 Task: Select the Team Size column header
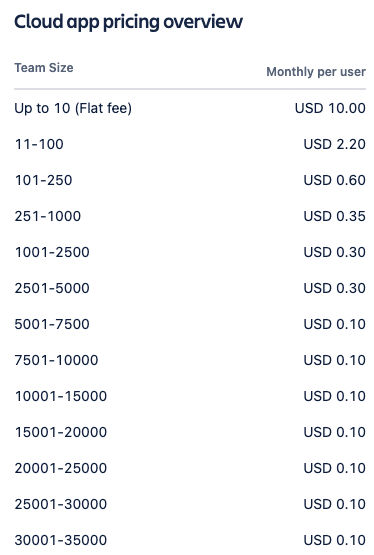pyautogui.click(x=44, y=67)
